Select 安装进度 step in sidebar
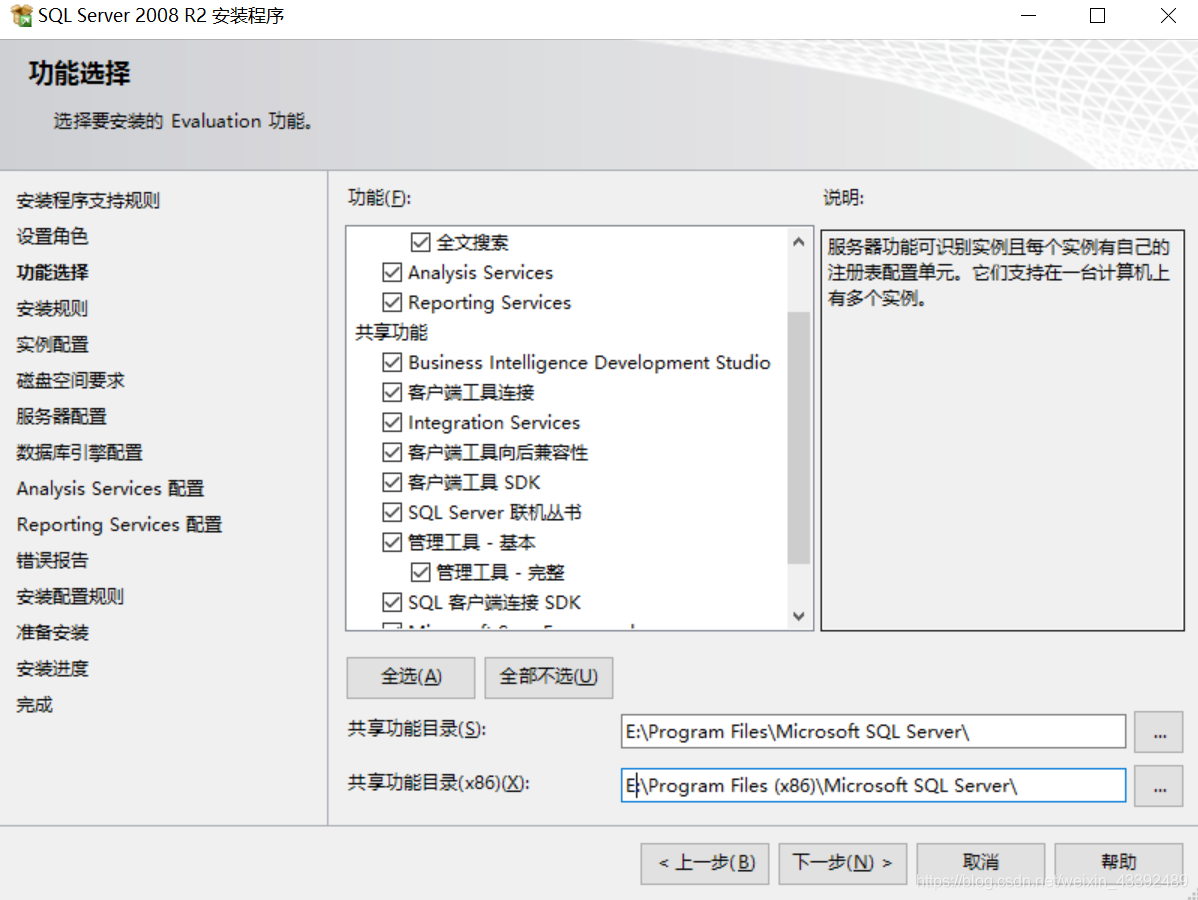The width and height of the screenshot is (1198, 900). pyautogui.click(x=52, y=669)
